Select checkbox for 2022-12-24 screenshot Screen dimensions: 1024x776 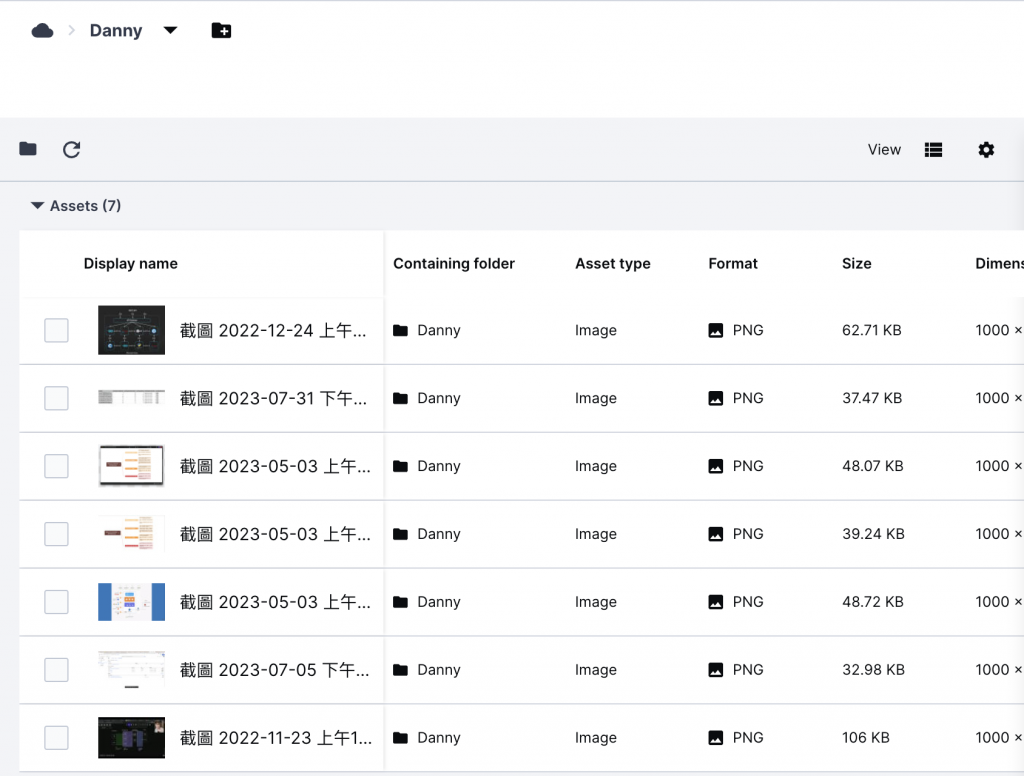point(56,331)
